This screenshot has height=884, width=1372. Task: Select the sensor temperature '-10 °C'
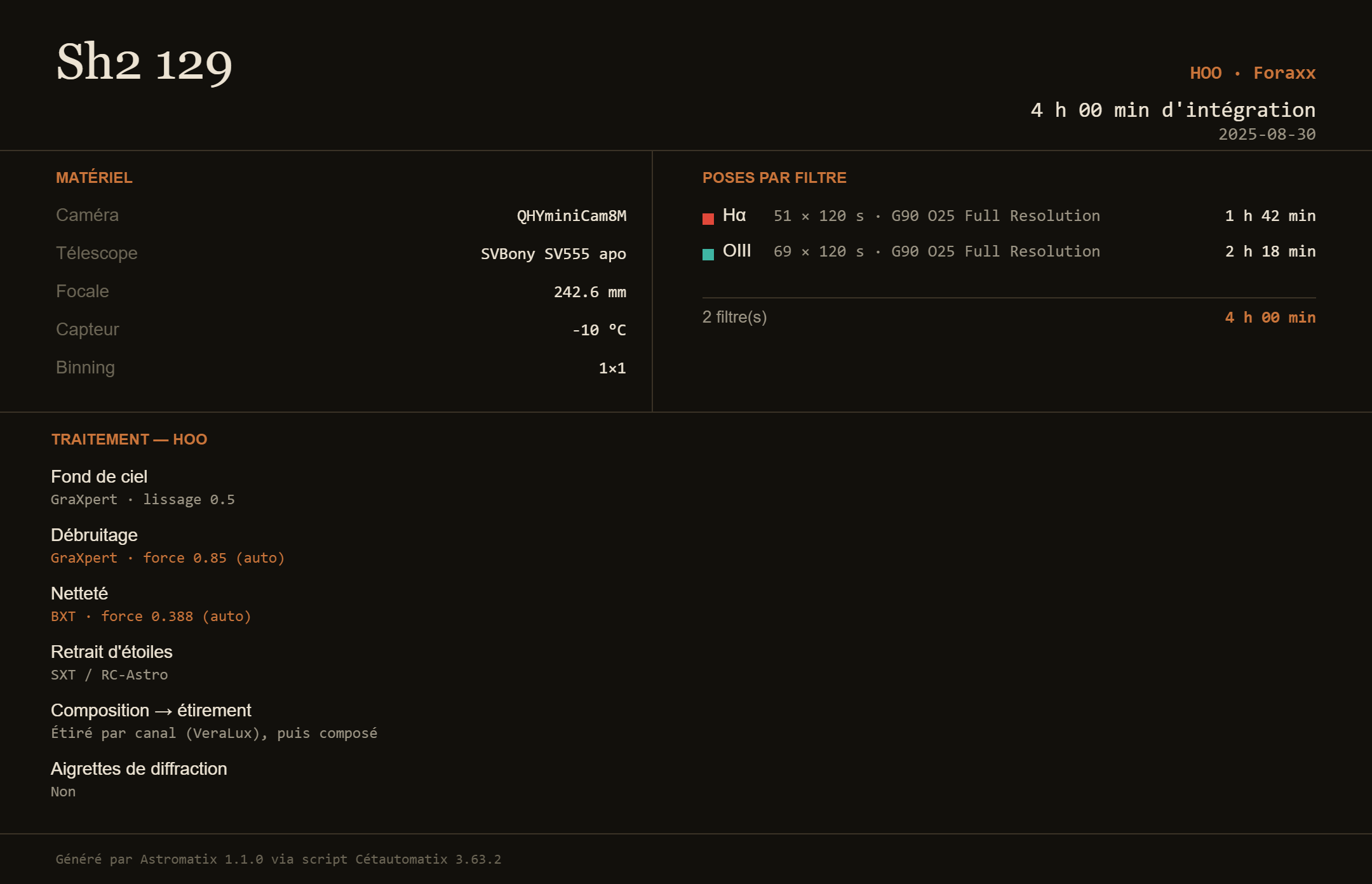coord(599,330)
